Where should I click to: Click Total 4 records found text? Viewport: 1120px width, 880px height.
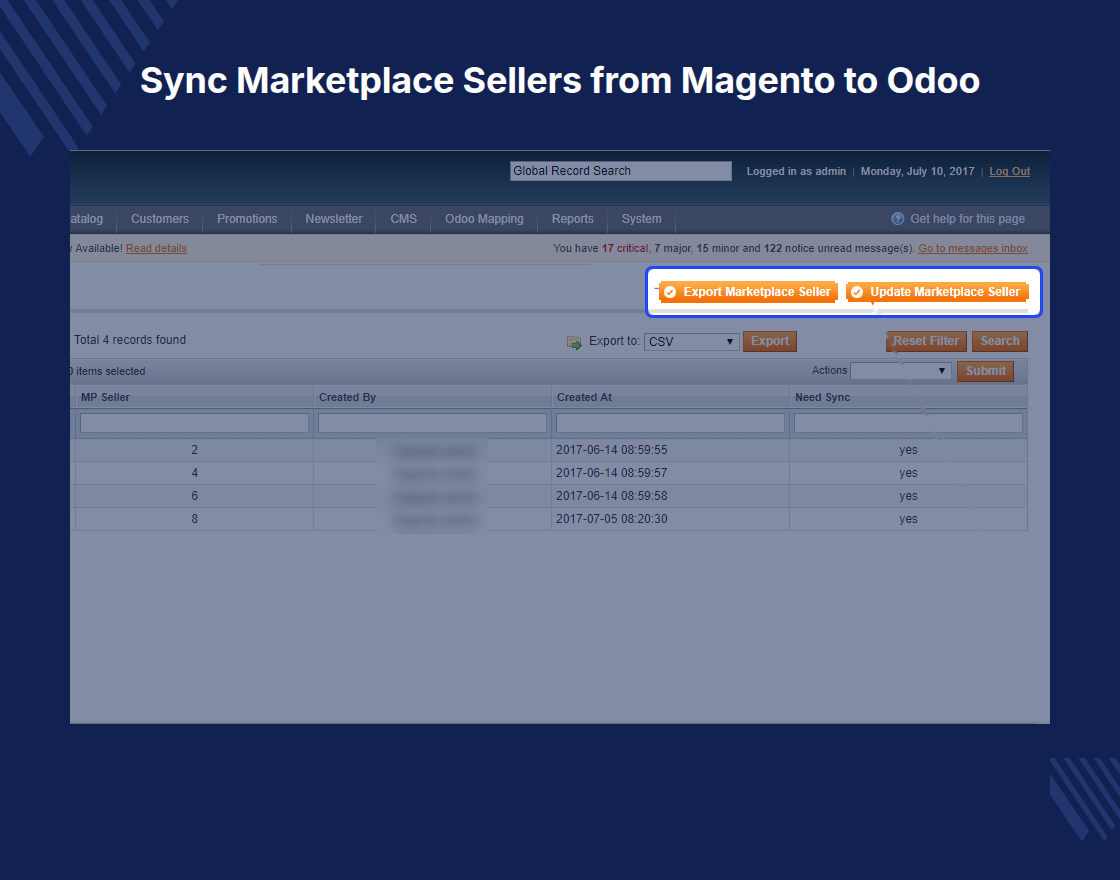[130, 340]
